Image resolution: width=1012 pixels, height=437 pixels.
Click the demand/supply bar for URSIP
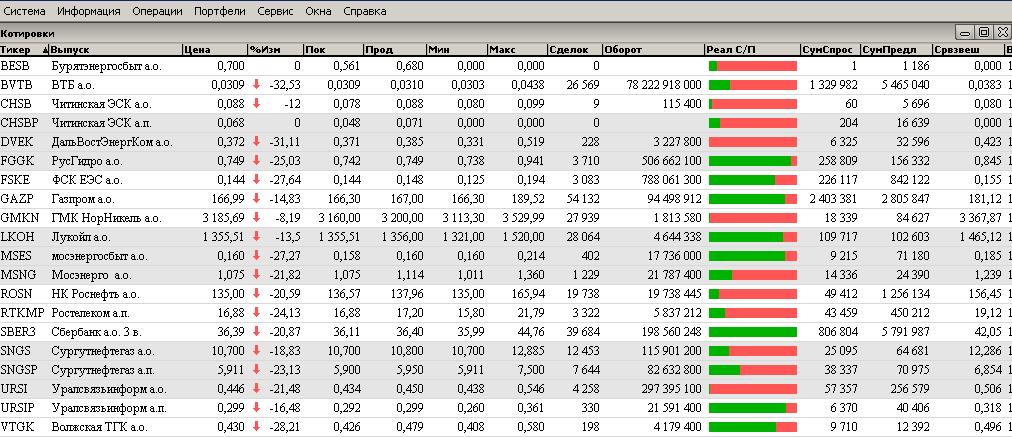tap(753, 408)
